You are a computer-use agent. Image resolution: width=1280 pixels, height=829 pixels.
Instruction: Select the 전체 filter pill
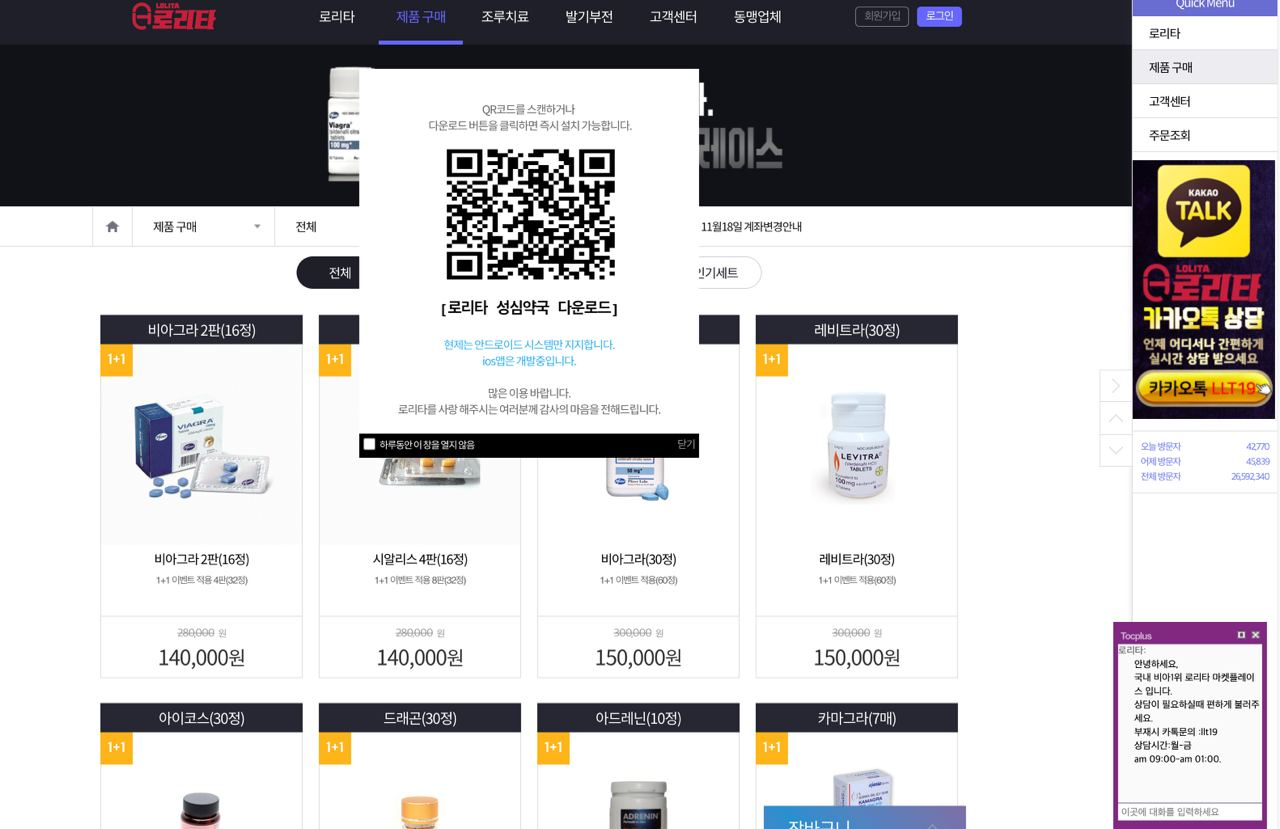340,273
